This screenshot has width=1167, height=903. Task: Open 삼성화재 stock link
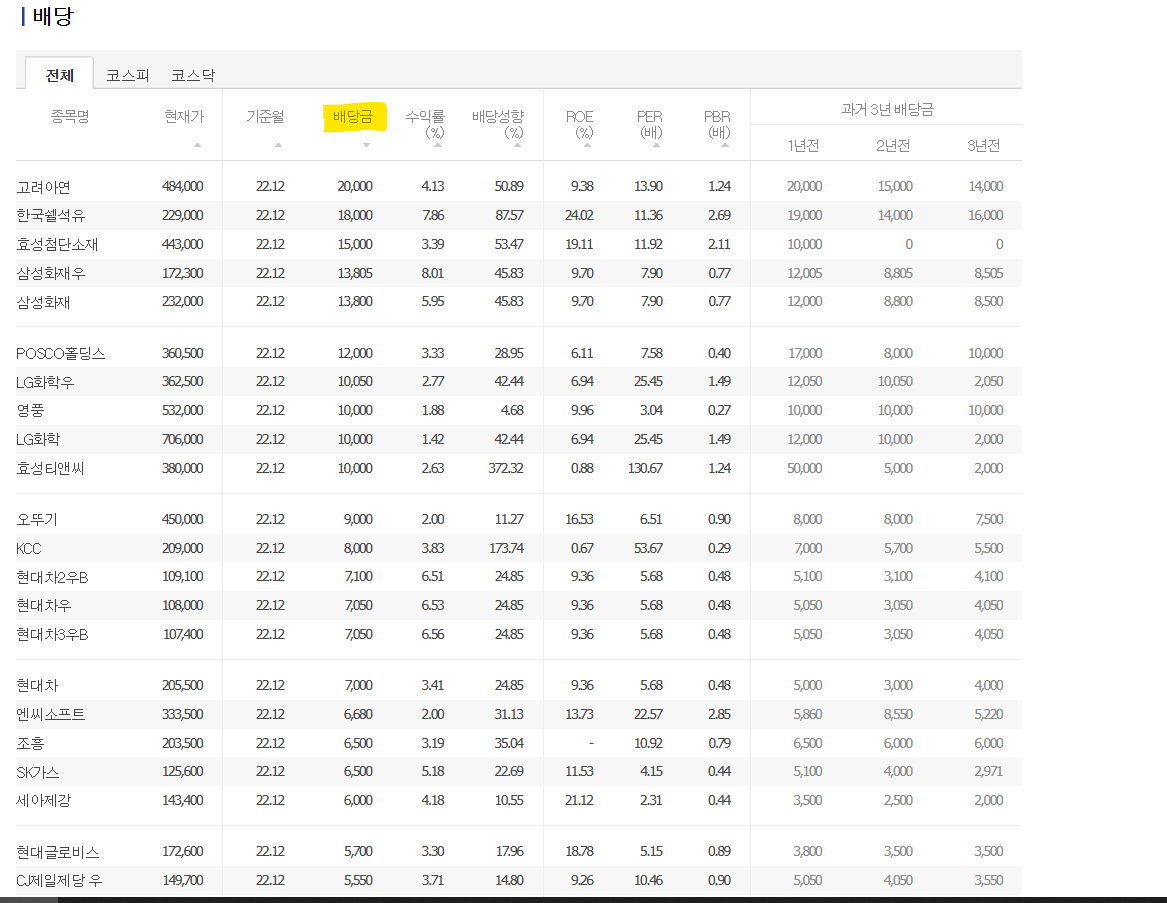coord(43,302)
